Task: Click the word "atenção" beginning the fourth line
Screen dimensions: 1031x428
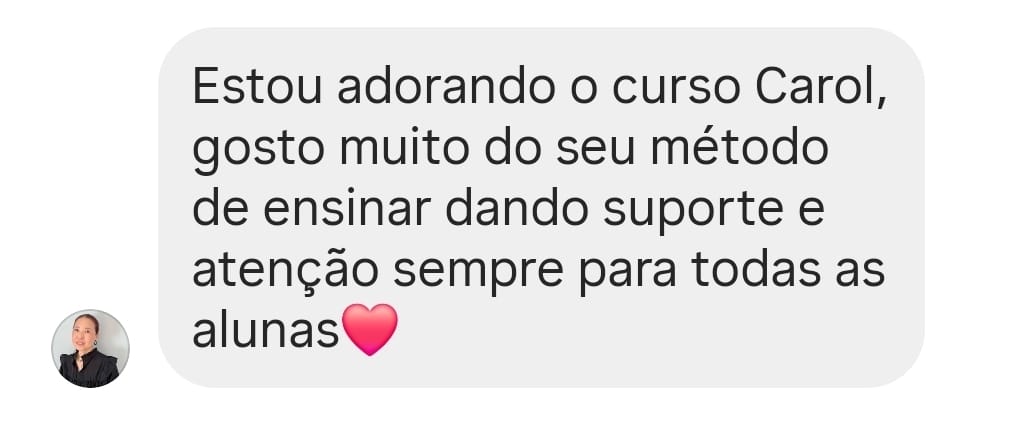Action: click(x=285, y=271)
